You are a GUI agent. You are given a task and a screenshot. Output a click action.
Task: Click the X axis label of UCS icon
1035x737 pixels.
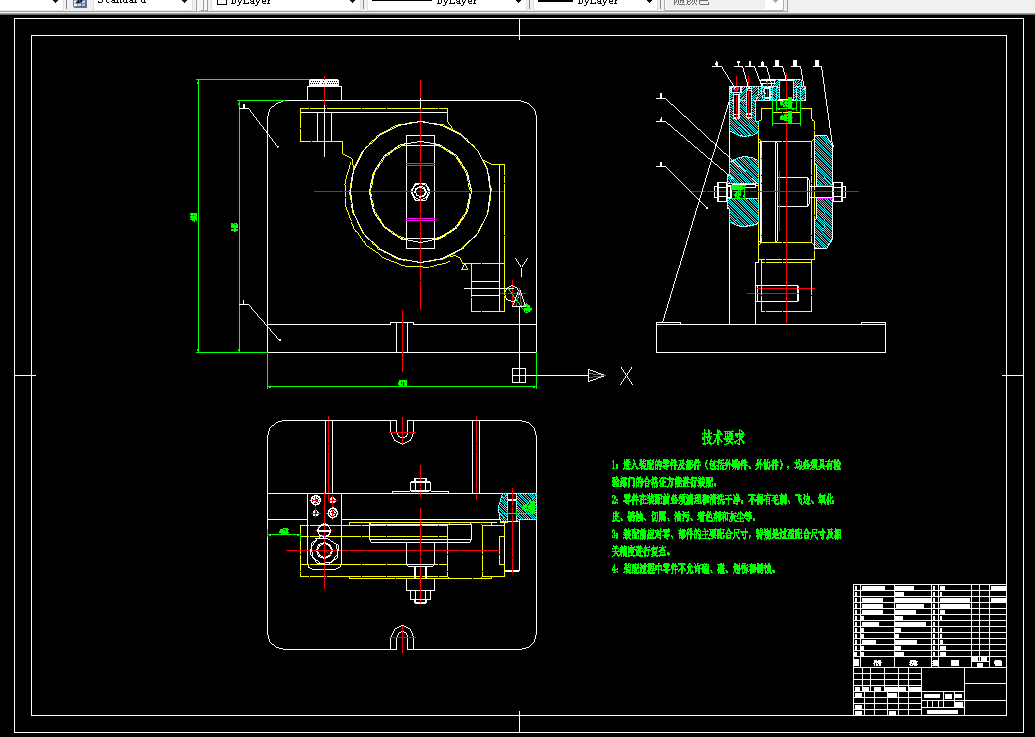626,376
